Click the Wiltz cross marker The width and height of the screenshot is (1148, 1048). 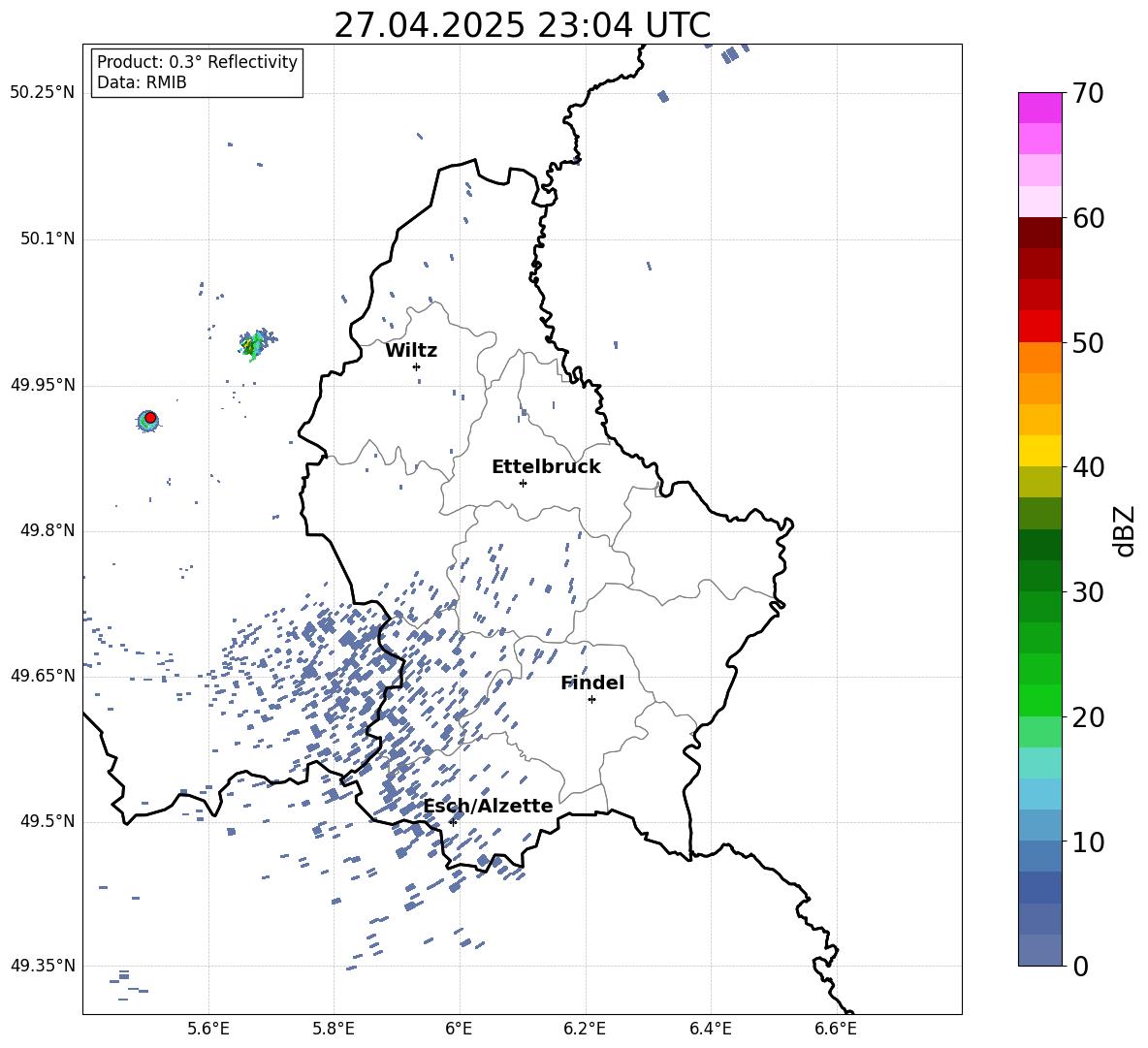pyautogui.click(x=416, y=366)
